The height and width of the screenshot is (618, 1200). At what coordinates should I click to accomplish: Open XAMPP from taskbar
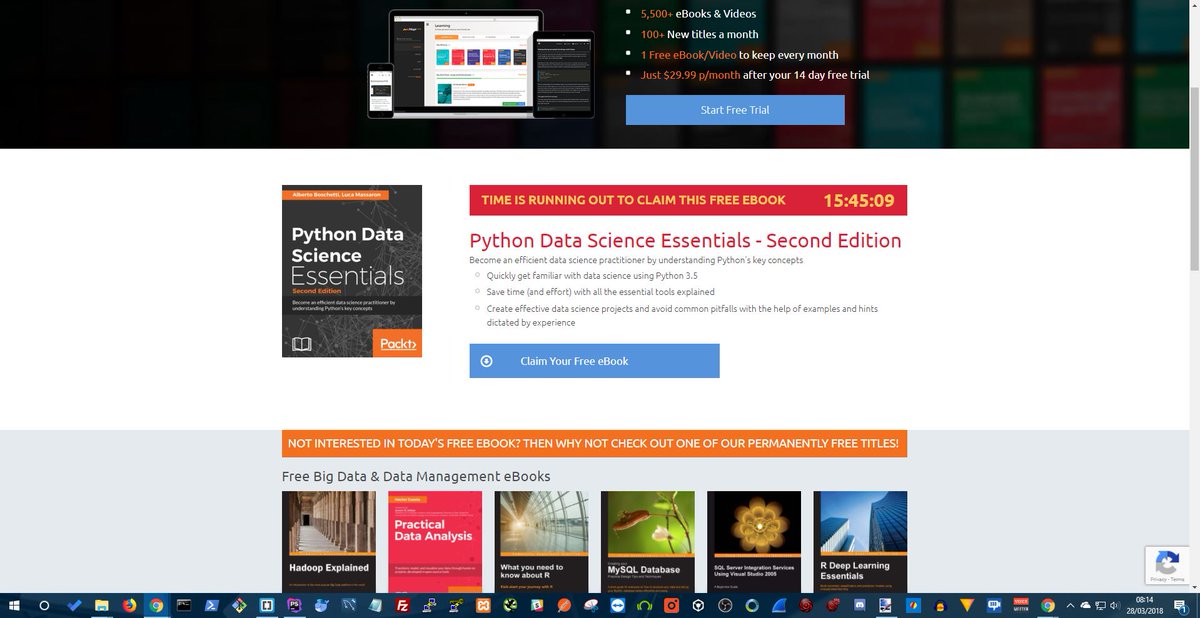[x=483, y=606]
